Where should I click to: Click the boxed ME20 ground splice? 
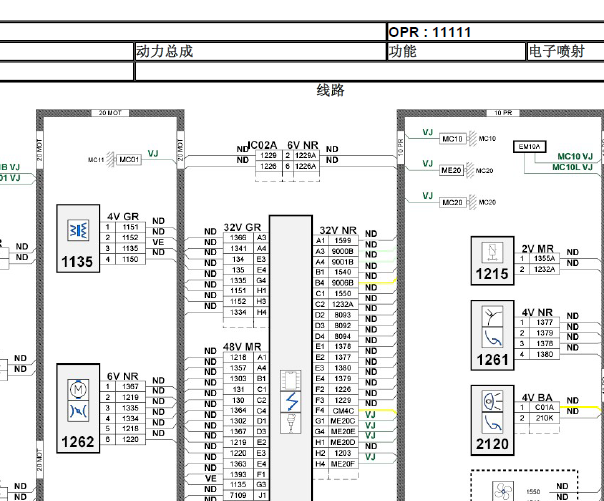click(451, 170)
